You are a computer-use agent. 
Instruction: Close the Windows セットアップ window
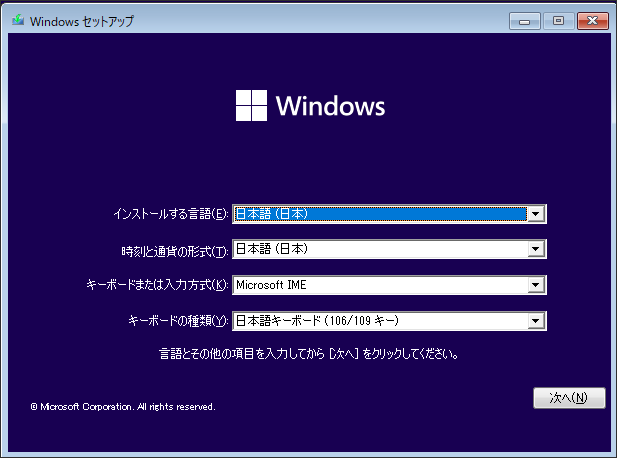[x=593, y=21]
